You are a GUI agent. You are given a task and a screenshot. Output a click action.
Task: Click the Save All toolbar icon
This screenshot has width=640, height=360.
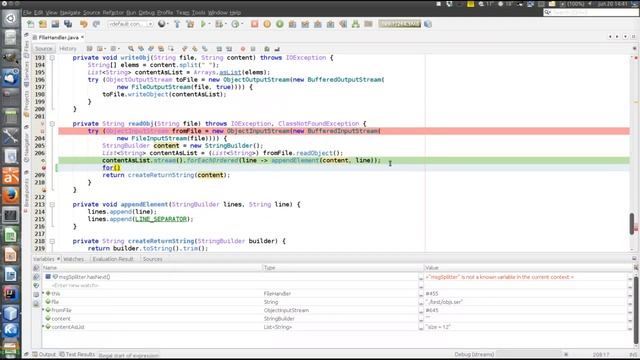pyautogui.click(x=68, y=24)
